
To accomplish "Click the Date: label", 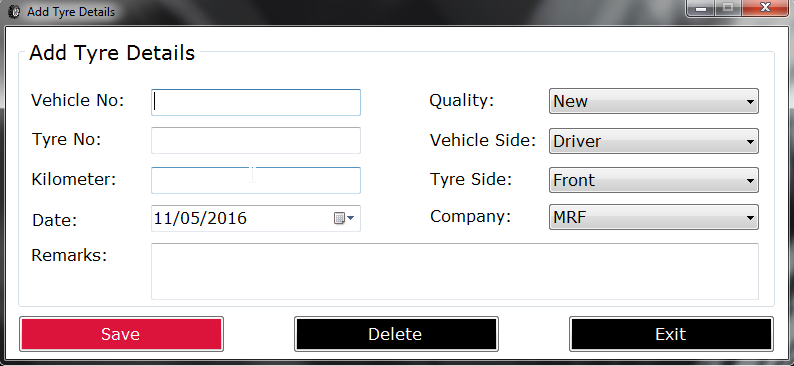I will point(54,220).
